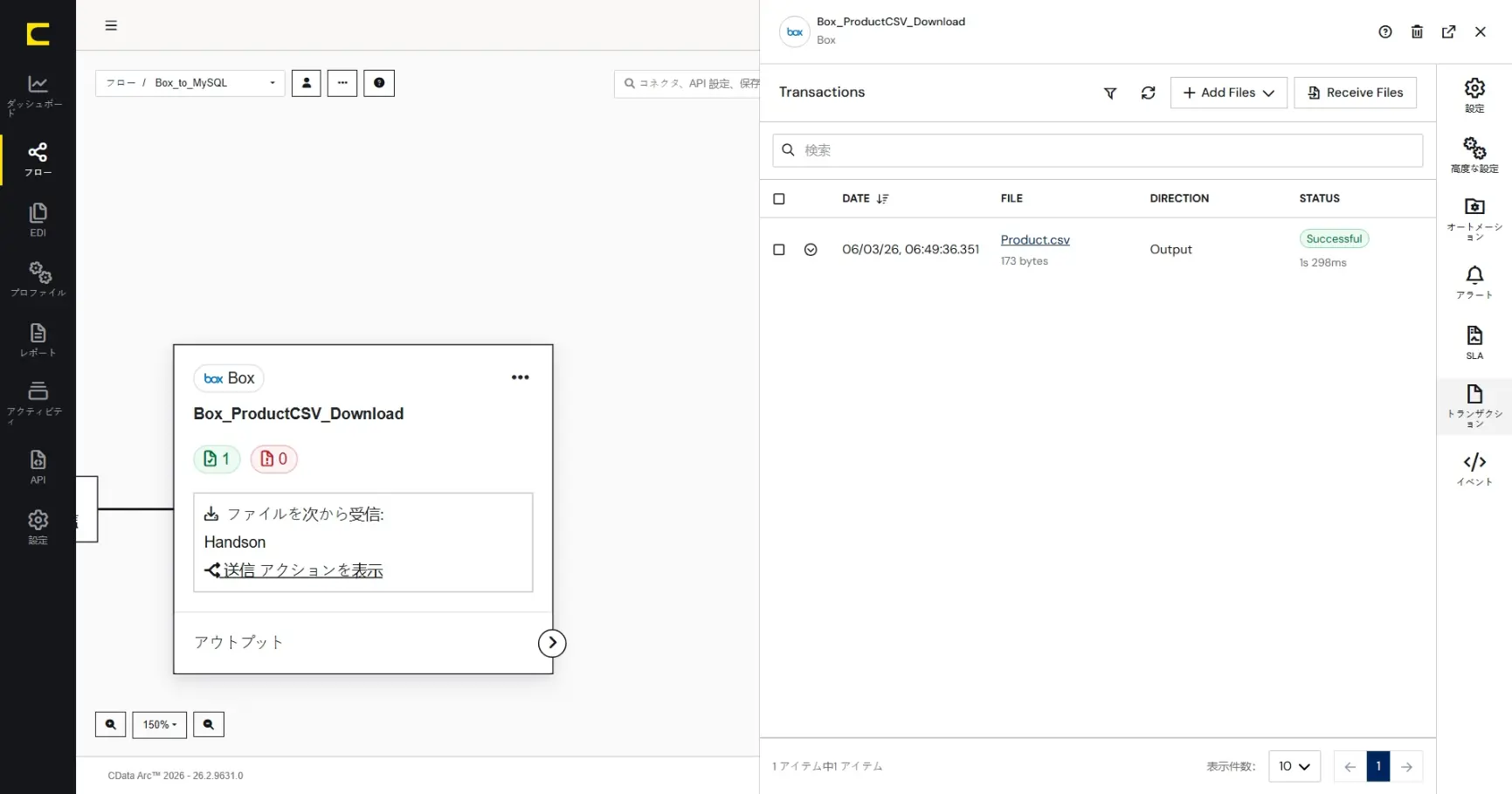
Task: Check the Product.csv transaction row checkbox
Action: (779, 250)
